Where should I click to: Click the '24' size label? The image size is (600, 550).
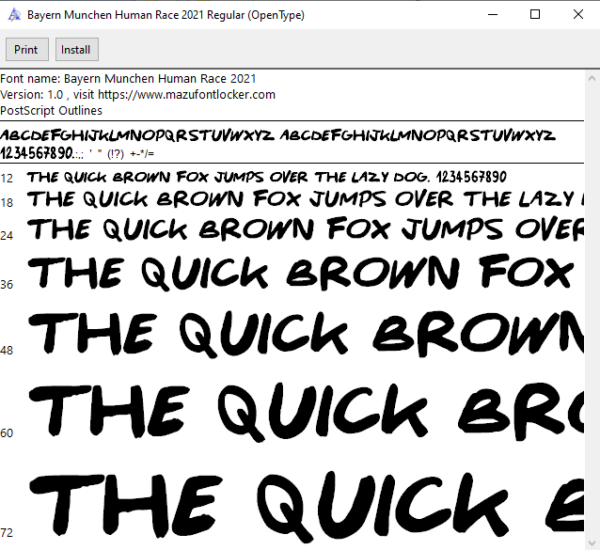tap(7, 235)
